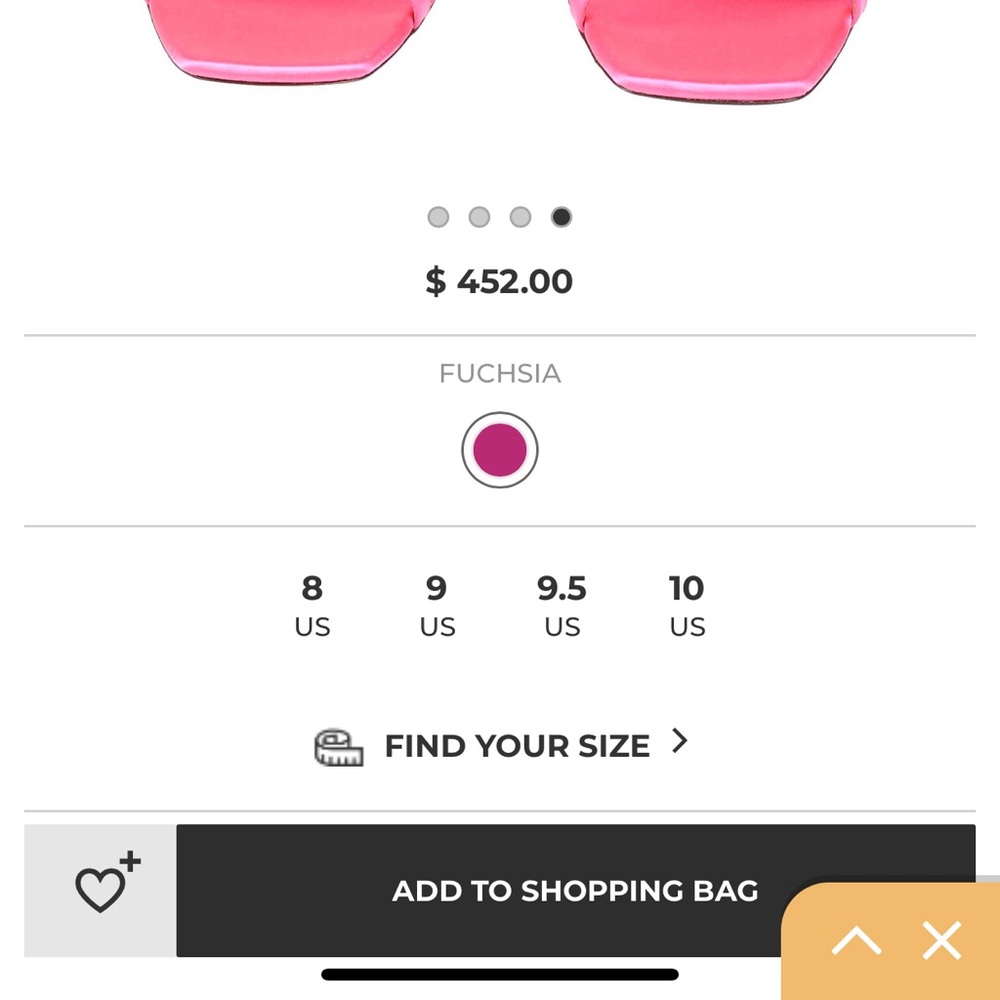Open size guide via right chevron
Viewport: 1000px width, 1000px height.
pos(680,741)
